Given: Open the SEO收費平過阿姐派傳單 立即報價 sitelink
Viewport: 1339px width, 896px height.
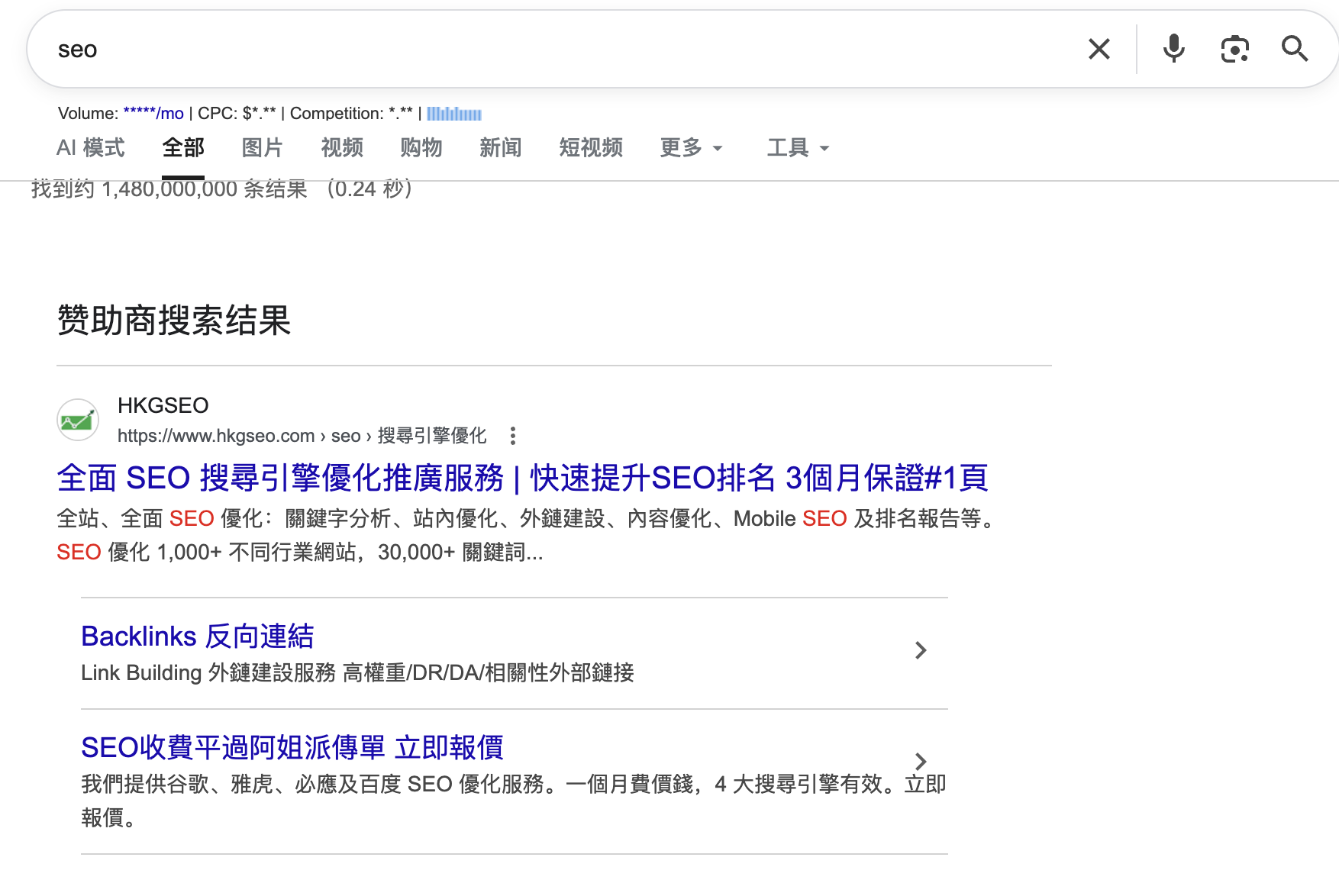Looking at the screenshot, I should point(292,748).
